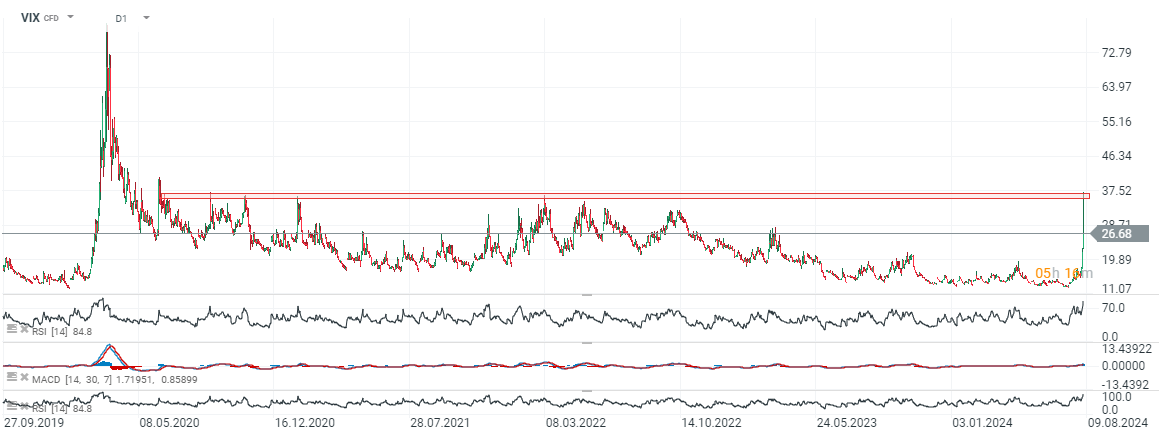Screen dimensions: 1161x440
Task: Select the red resistance rectangle drawing
Action: tap(600, 196)
